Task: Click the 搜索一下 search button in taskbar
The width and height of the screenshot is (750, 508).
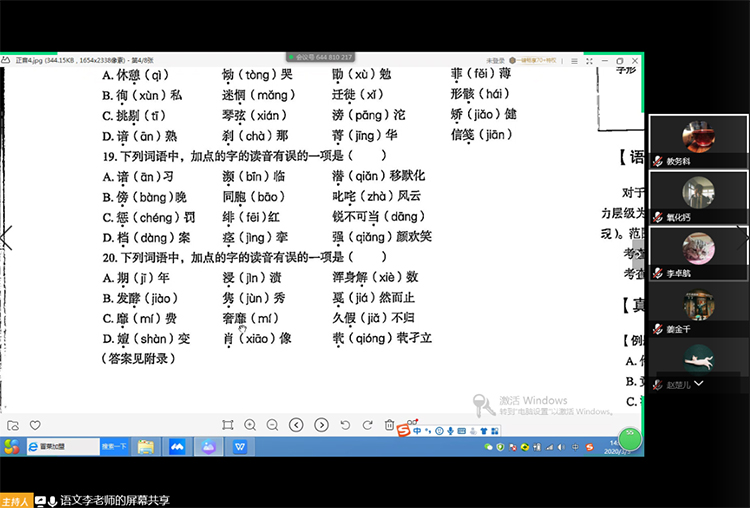Action: point(114,447)
